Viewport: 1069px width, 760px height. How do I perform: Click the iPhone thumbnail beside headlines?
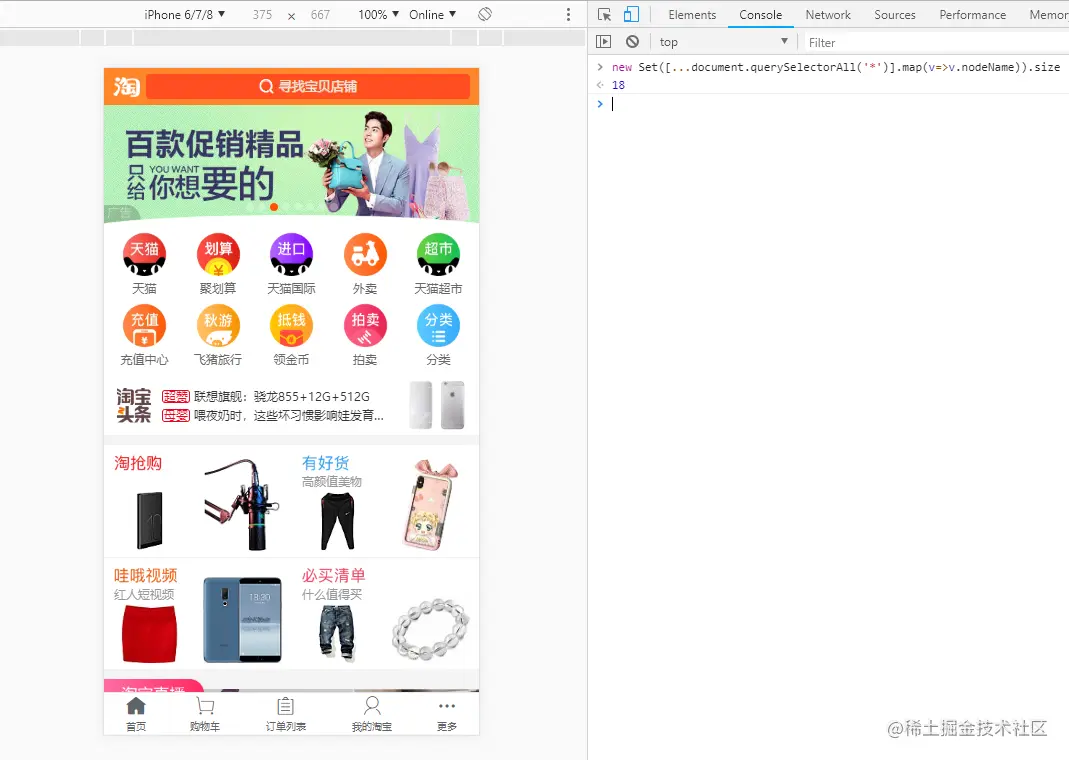click(438, 405)
